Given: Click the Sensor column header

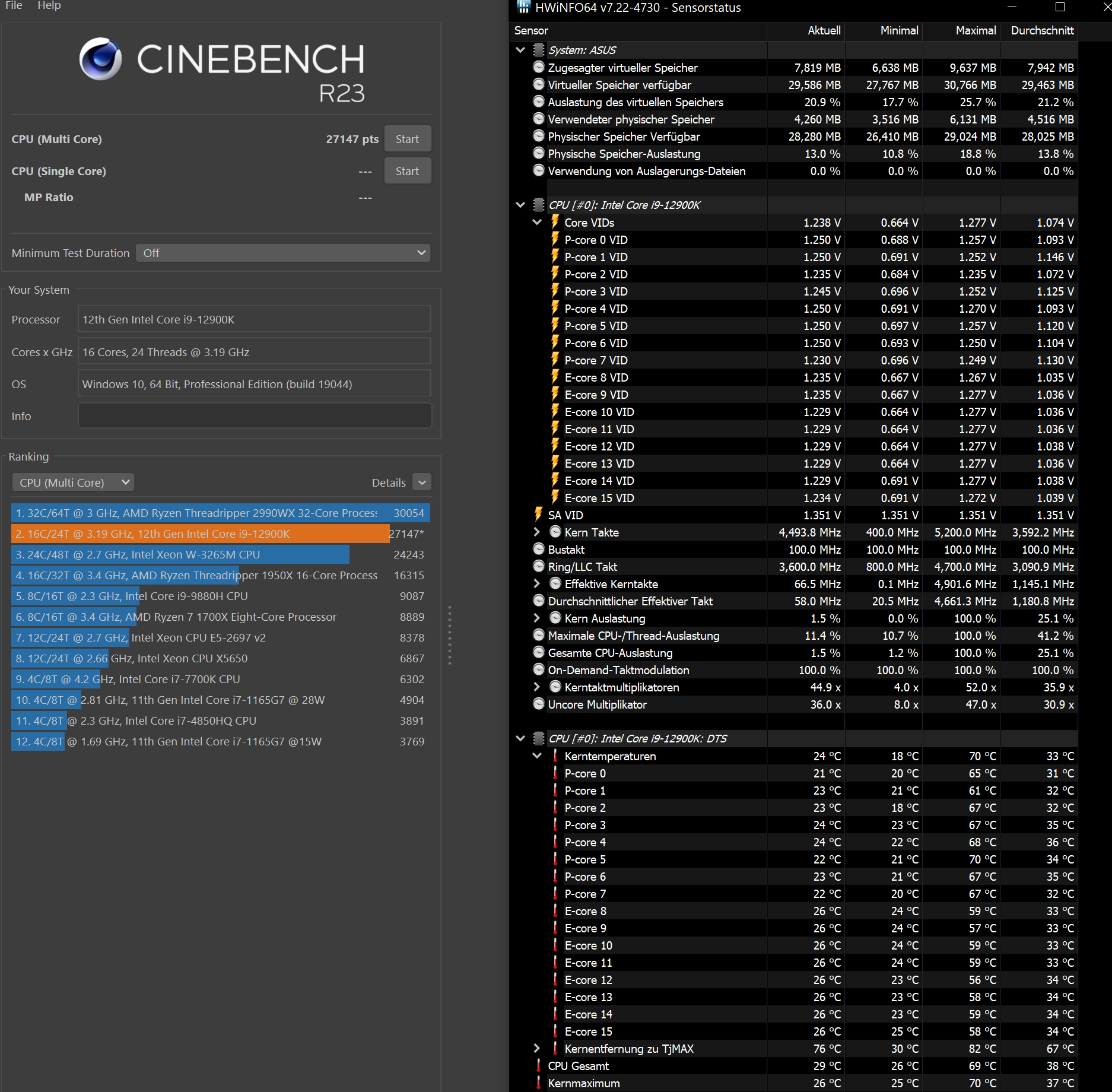Looking at the screenshot, I should (638, 30).
